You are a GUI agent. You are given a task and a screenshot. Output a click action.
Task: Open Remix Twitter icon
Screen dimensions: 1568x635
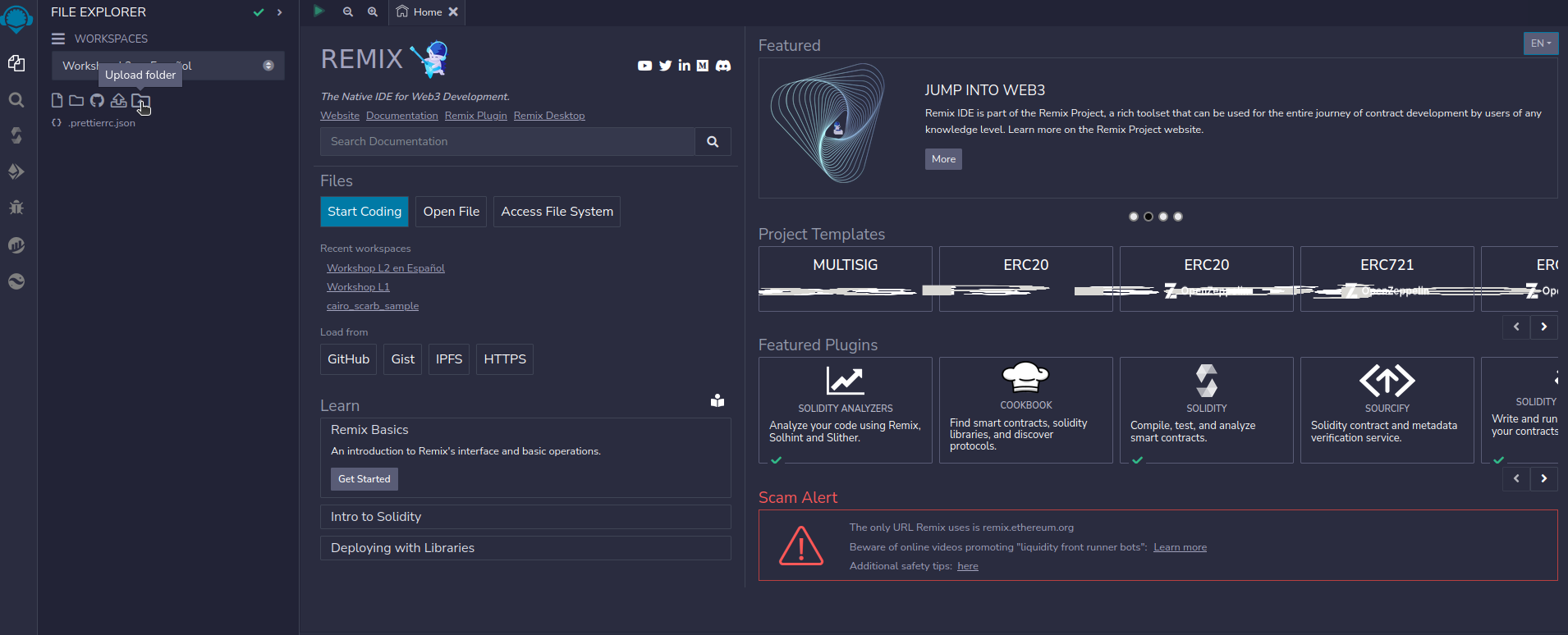click(666, 66)
